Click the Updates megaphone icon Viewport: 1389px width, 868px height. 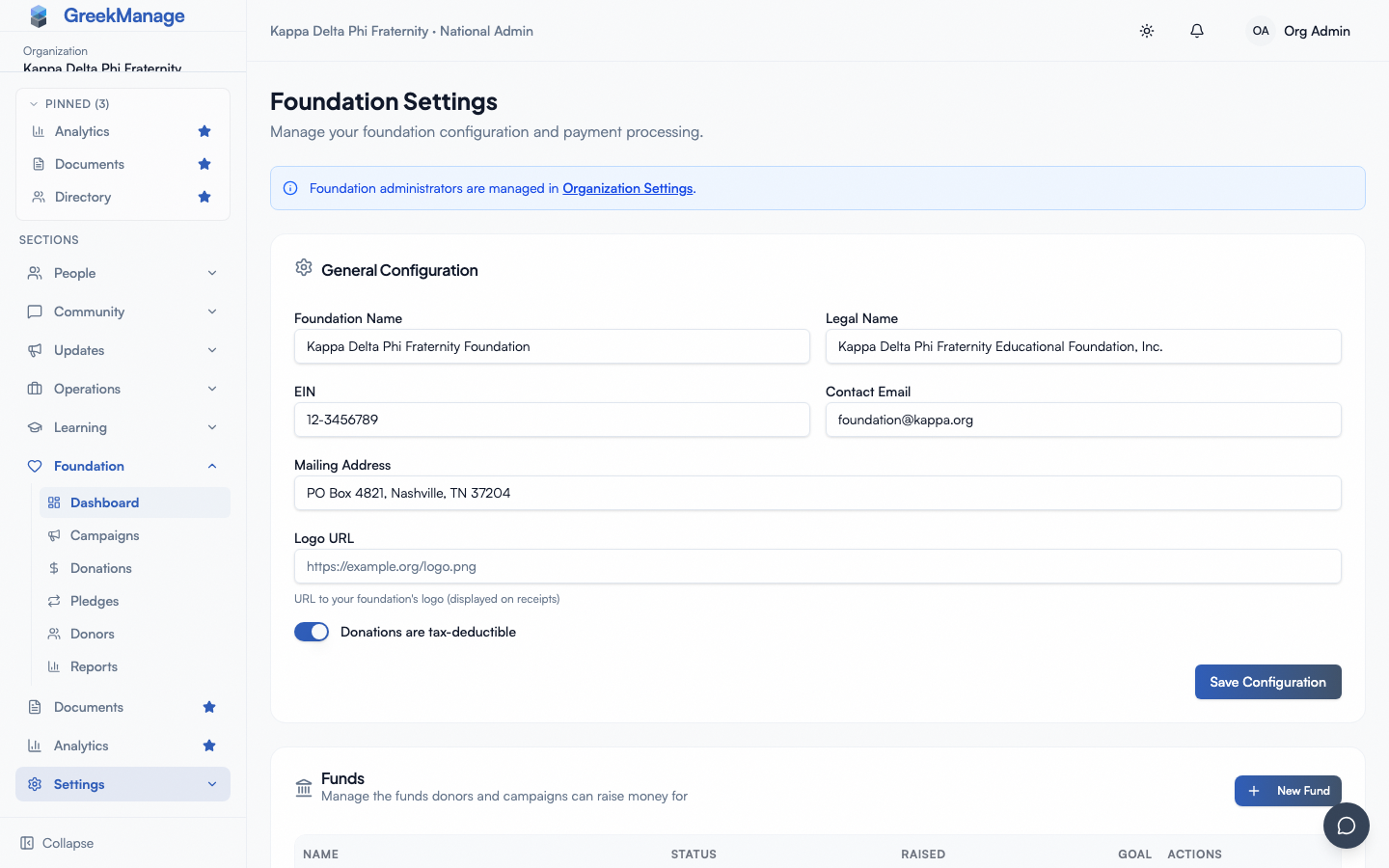pyautogui.click(x=35, y=350)
